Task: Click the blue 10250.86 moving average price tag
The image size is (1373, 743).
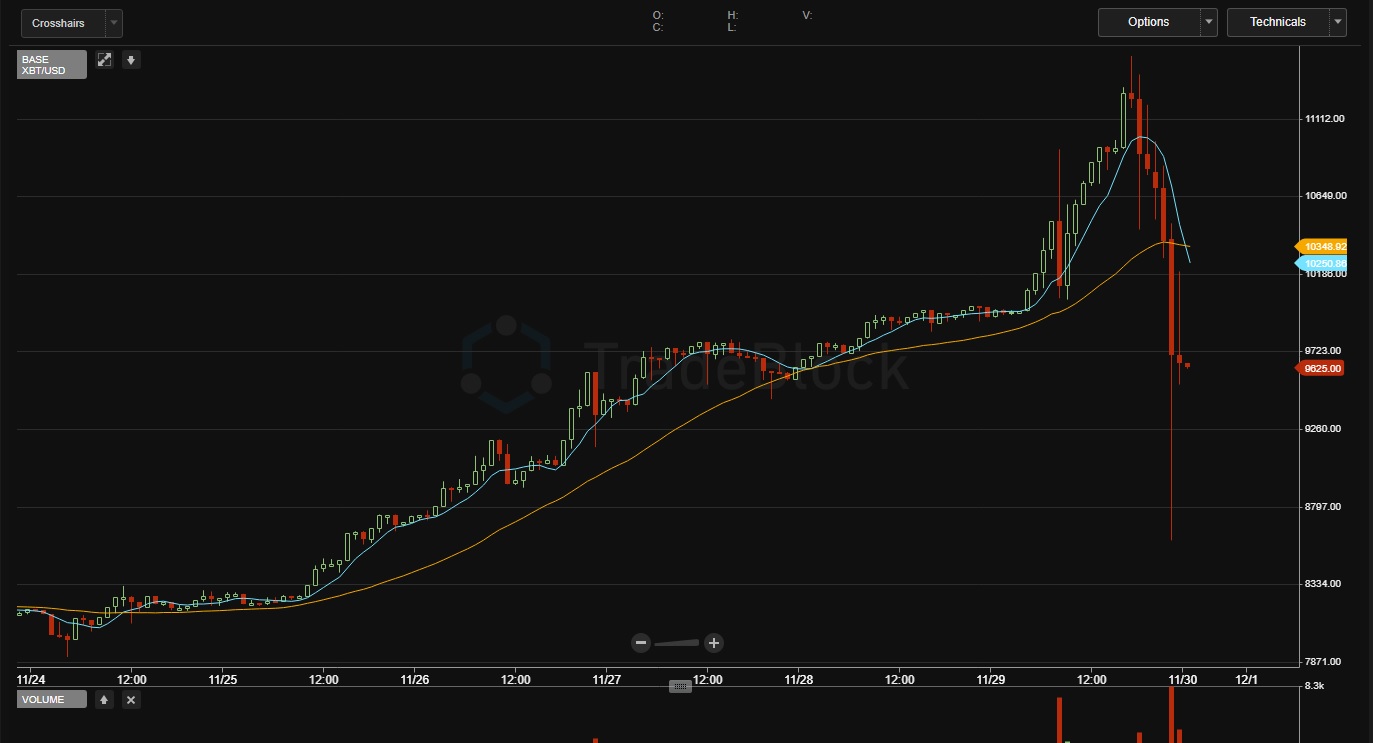Action: pos(1322,264)
